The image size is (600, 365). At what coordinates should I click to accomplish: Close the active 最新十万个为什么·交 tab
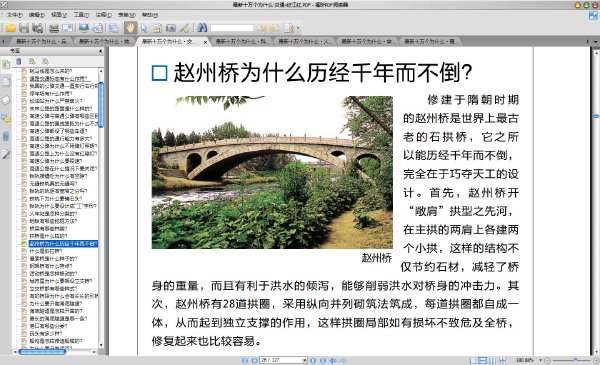click(x=205, y=42)
